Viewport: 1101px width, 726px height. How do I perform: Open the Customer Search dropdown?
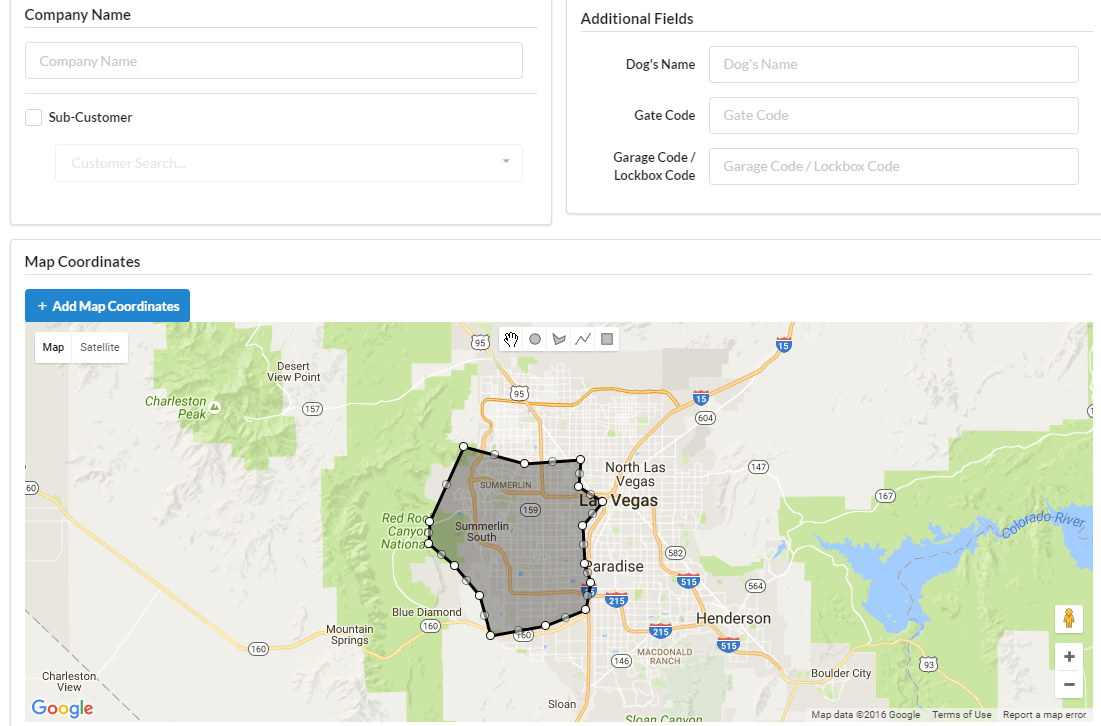pos(289,163)
